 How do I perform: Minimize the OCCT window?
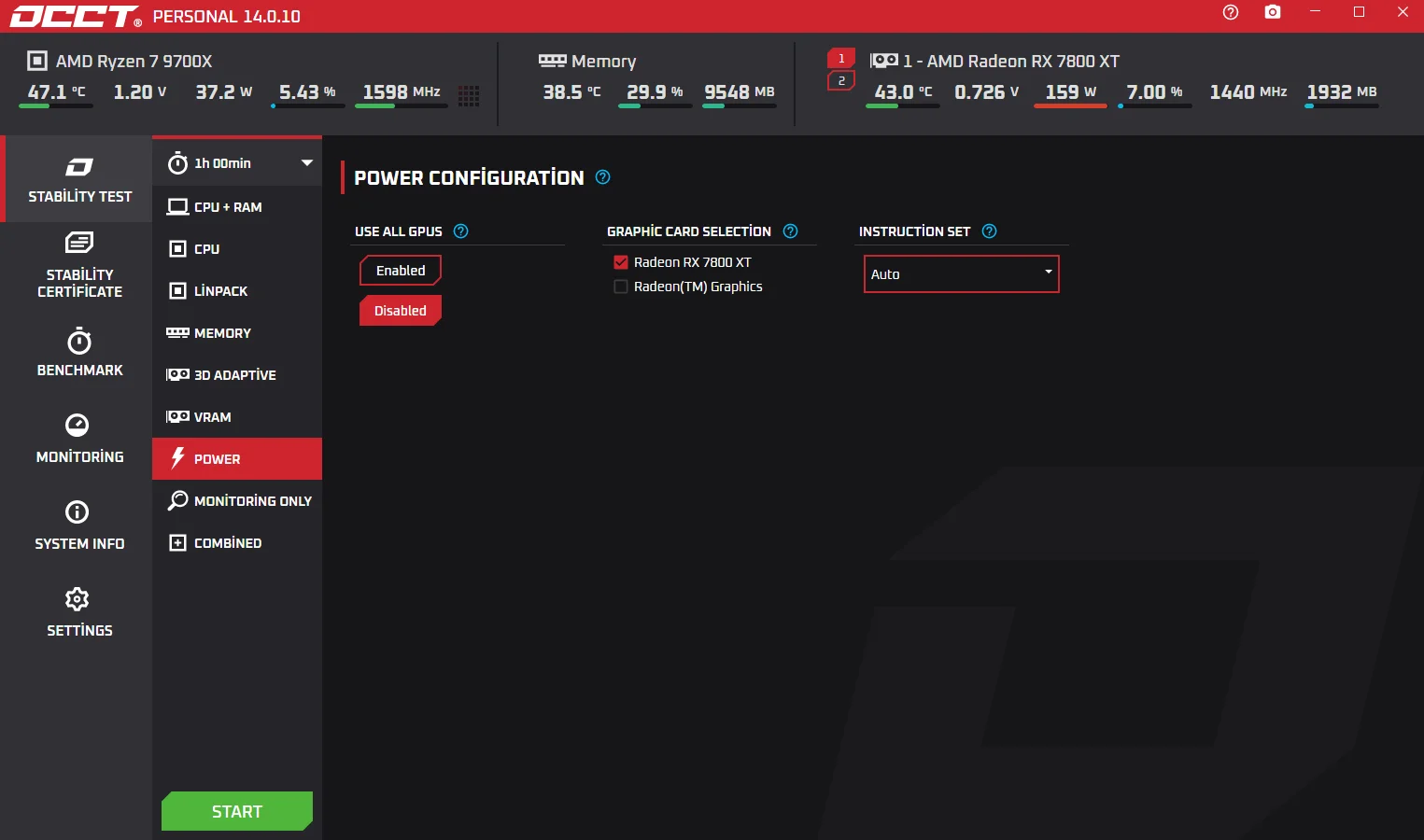1315,12
